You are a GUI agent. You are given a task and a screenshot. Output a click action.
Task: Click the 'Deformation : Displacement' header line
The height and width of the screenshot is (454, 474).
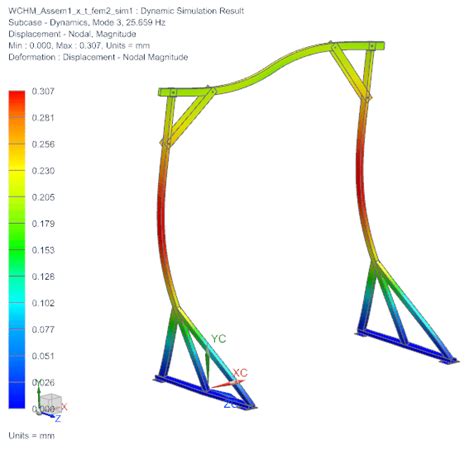pyautogui.click(x=98, y=57)
